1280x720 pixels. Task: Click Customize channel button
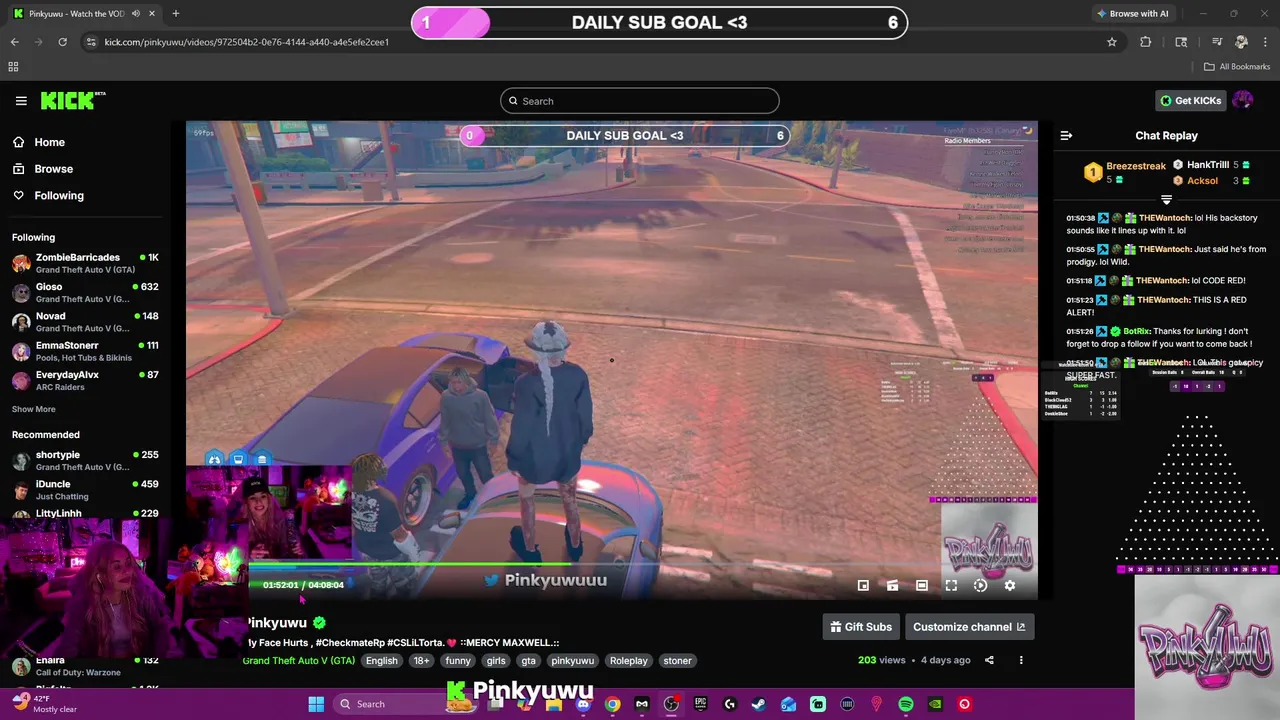[969, 627]
